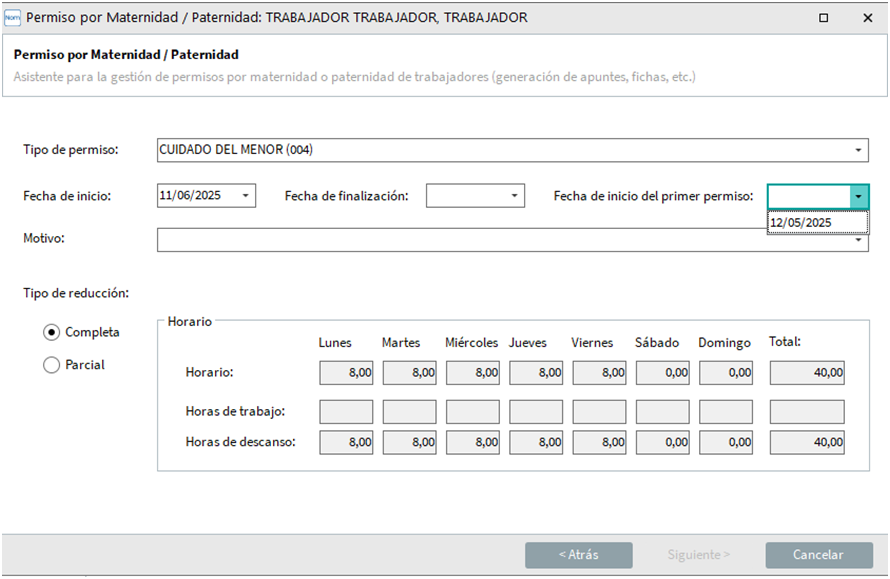Open the Tipo de permiso dropdown
The height and width of the screenshot is (579, 890).
[859, 150]
